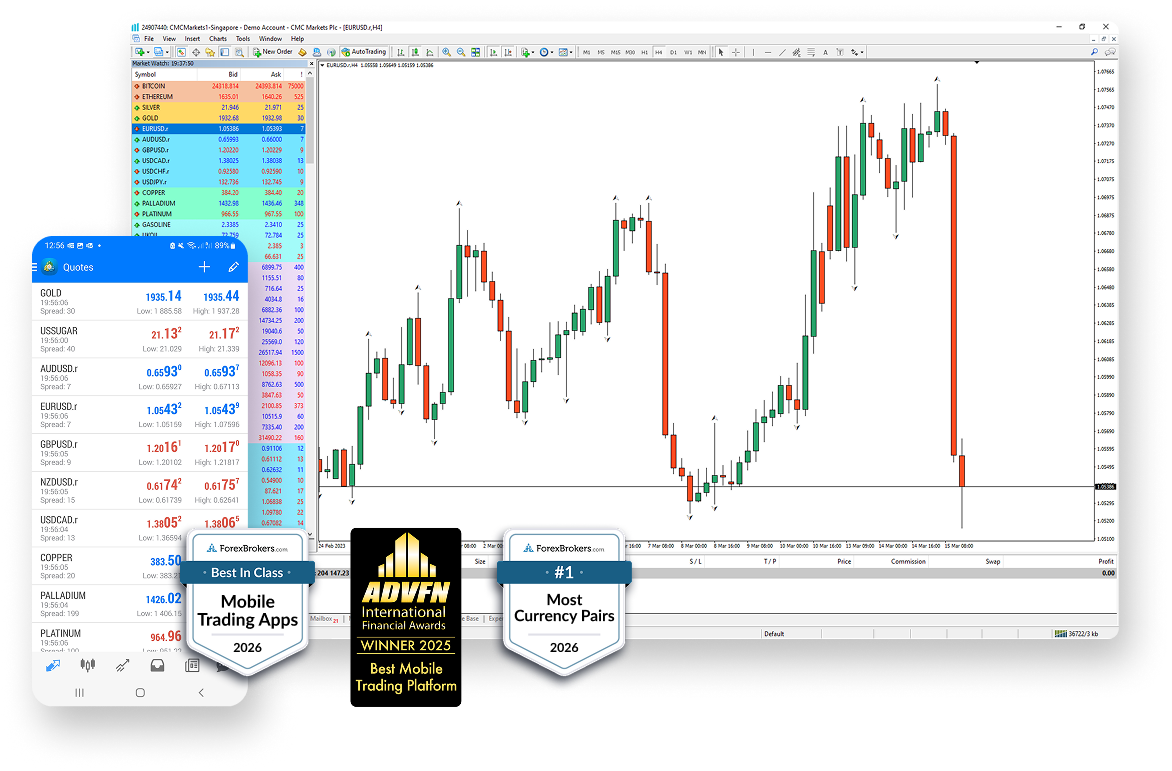Select the Trendline drawing tool

pos(783,52)
